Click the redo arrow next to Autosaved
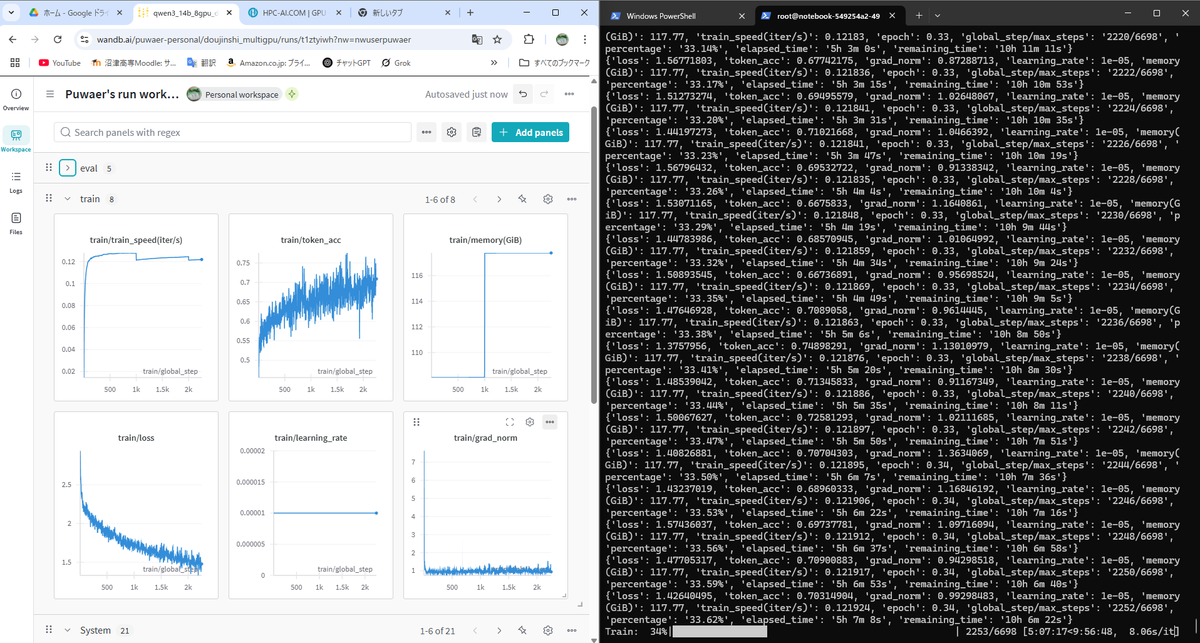This screenshot has width=1200, height=643. click(546, 94)
